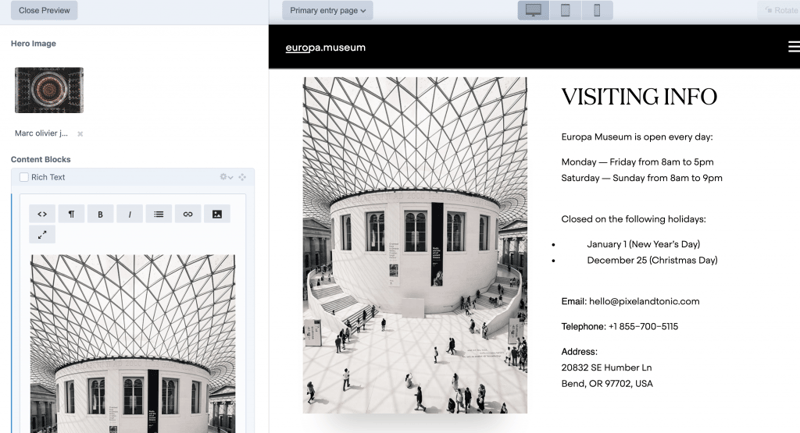Open the Primary entry page dropdown
800x433 pixels.
click(x=327, y=11)
